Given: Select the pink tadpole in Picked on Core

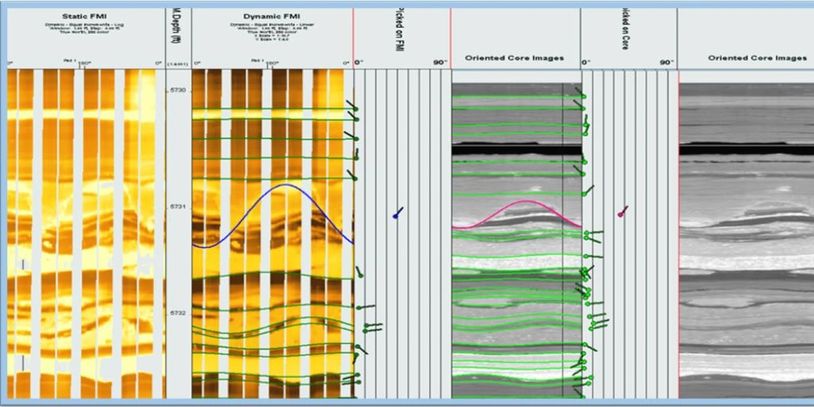Looking at the screenshot, I should click(x=622, y=211).
